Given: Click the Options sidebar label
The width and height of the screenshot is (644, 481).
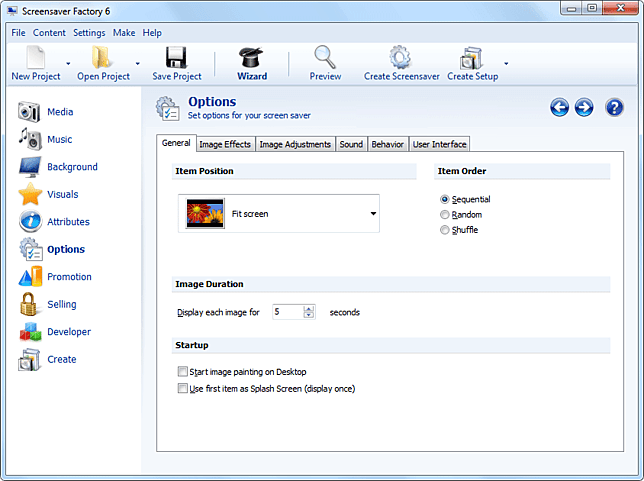Looking at the screenshot, I should 66,249.
